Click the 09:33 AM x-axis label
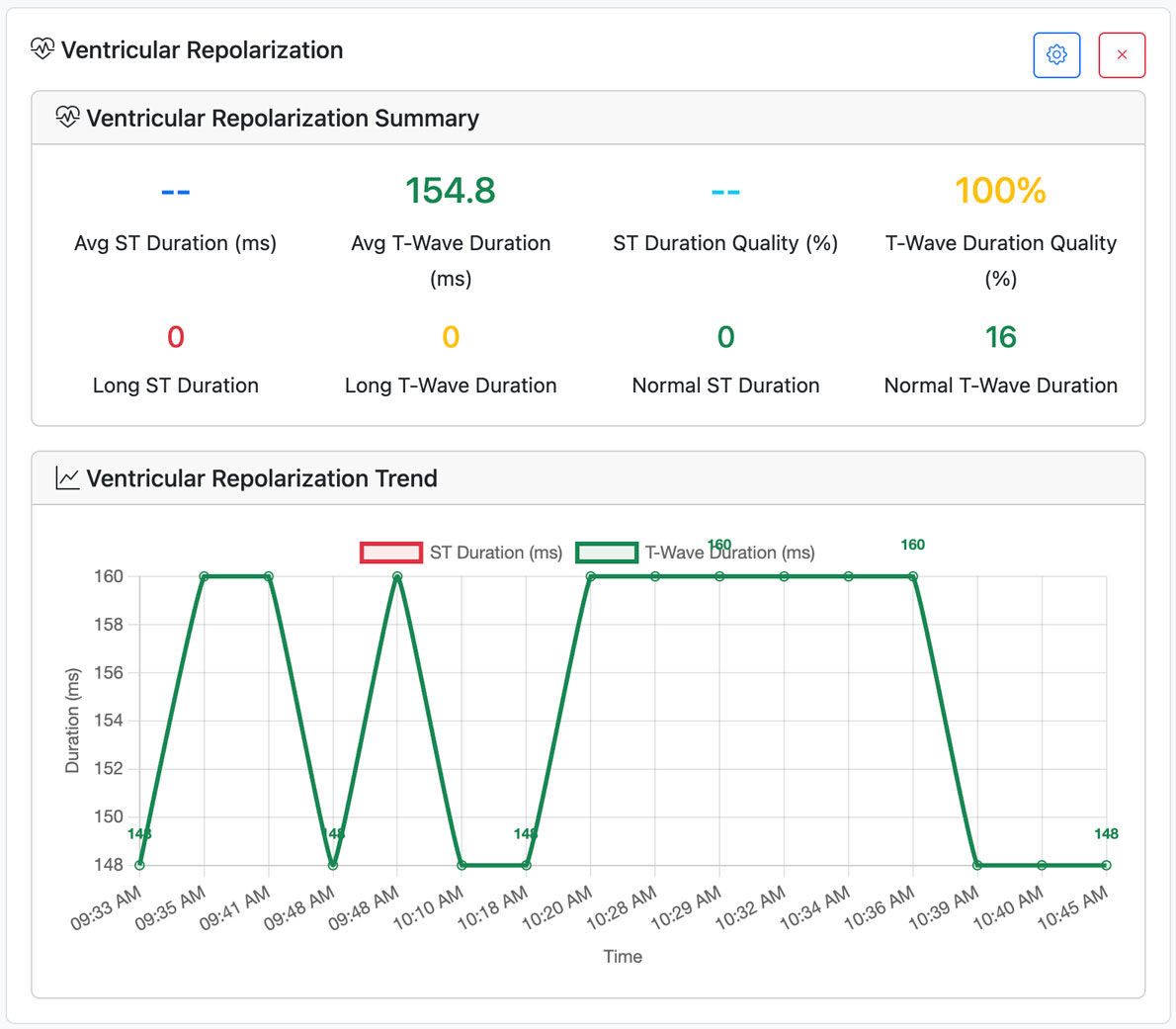The height and width of the screenshot is (1029, 1176). [106, 907]
